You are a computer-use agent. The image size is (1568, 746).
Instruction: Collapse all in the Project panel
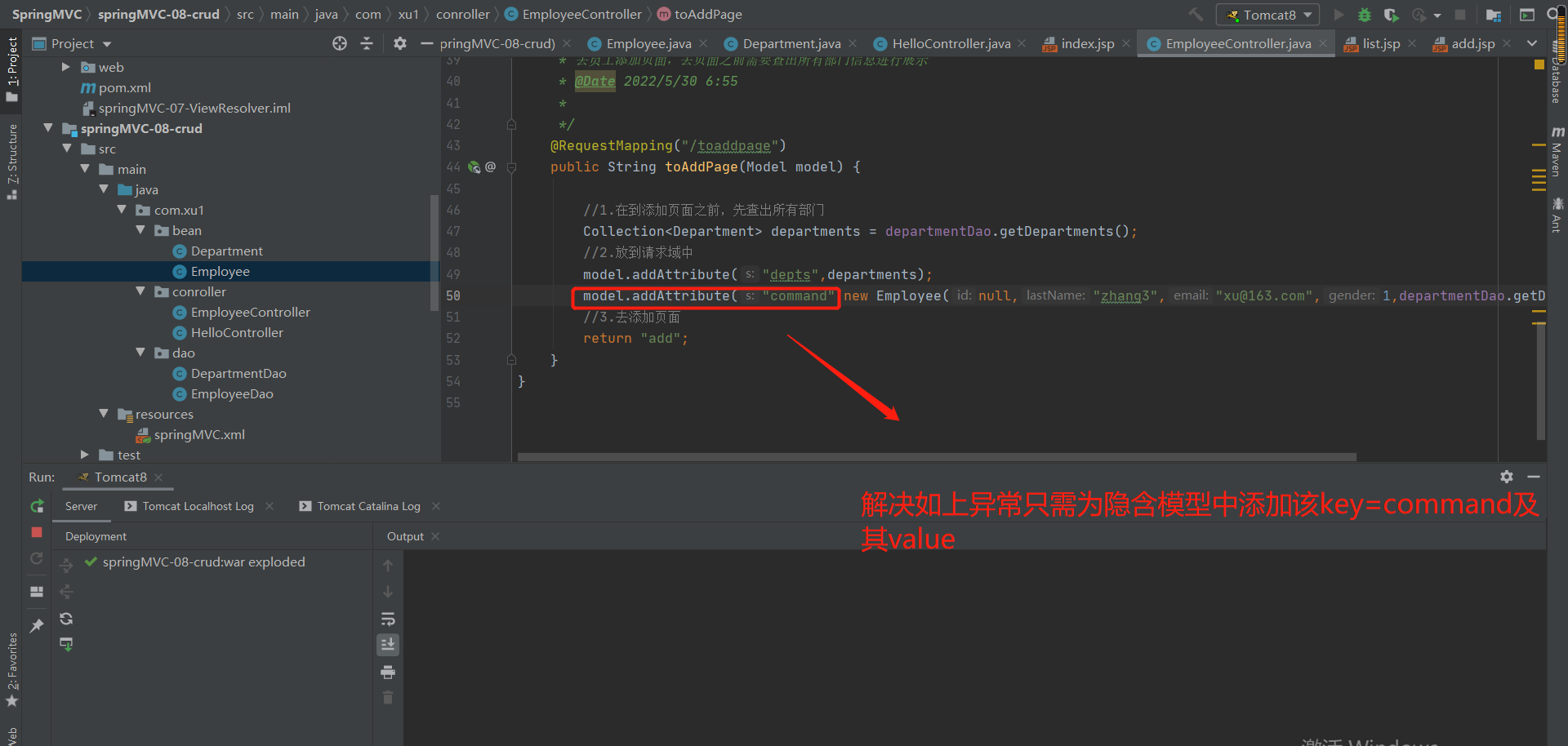367,43
